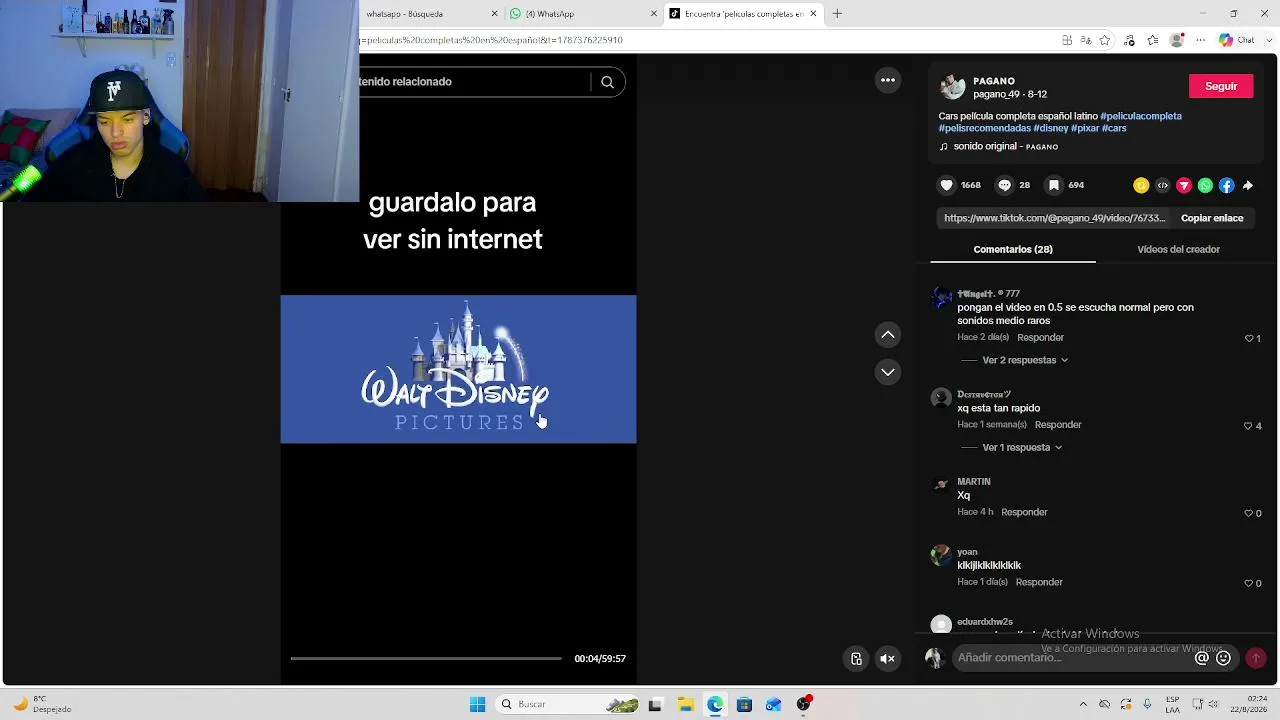The width and height of the screenshot is (1280, 720).
Task: Click the Walt Disney Pictures video frame
Action: pyautogui.click(x=458, y=369)
